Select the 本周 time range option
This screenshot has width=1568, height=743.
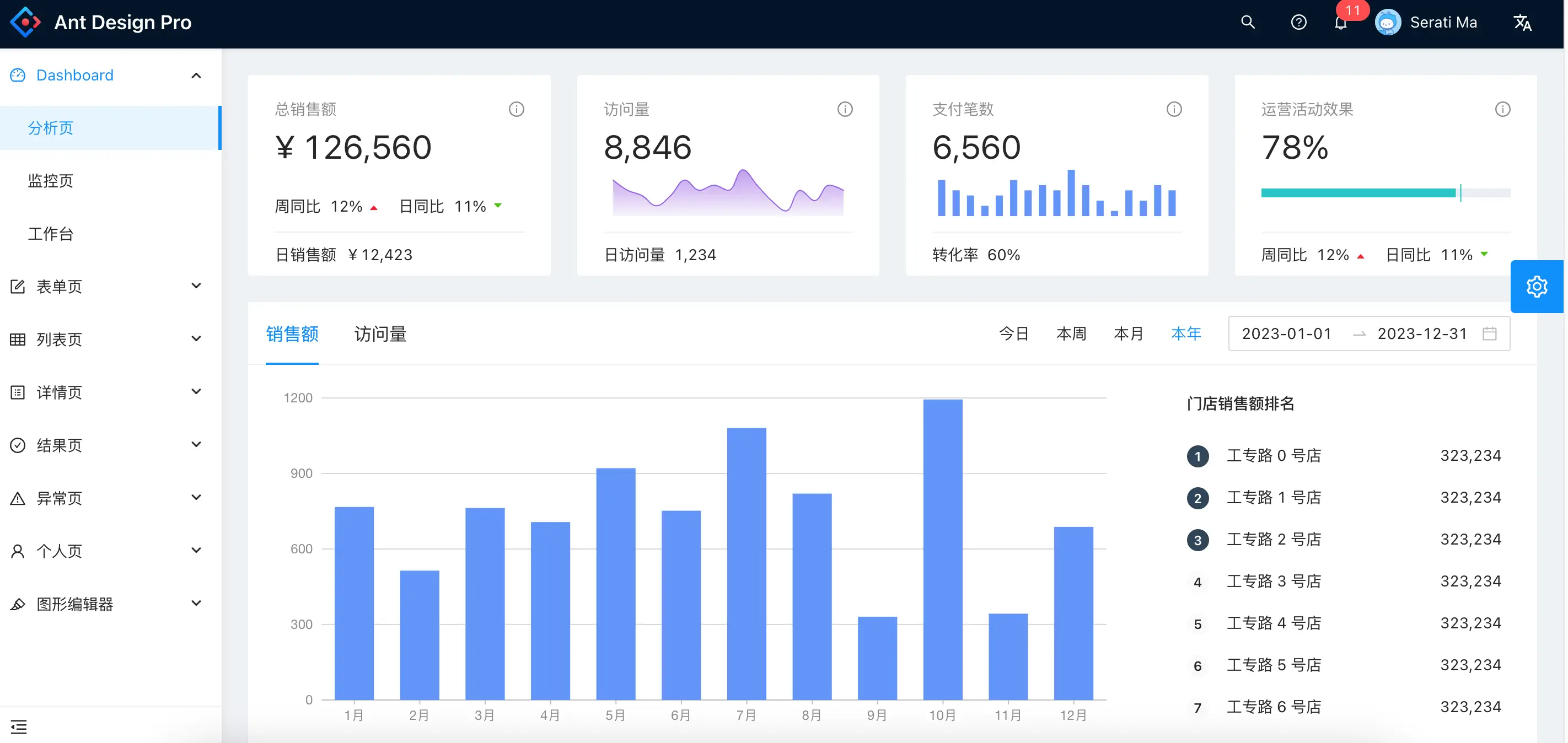click(1071, 333)
